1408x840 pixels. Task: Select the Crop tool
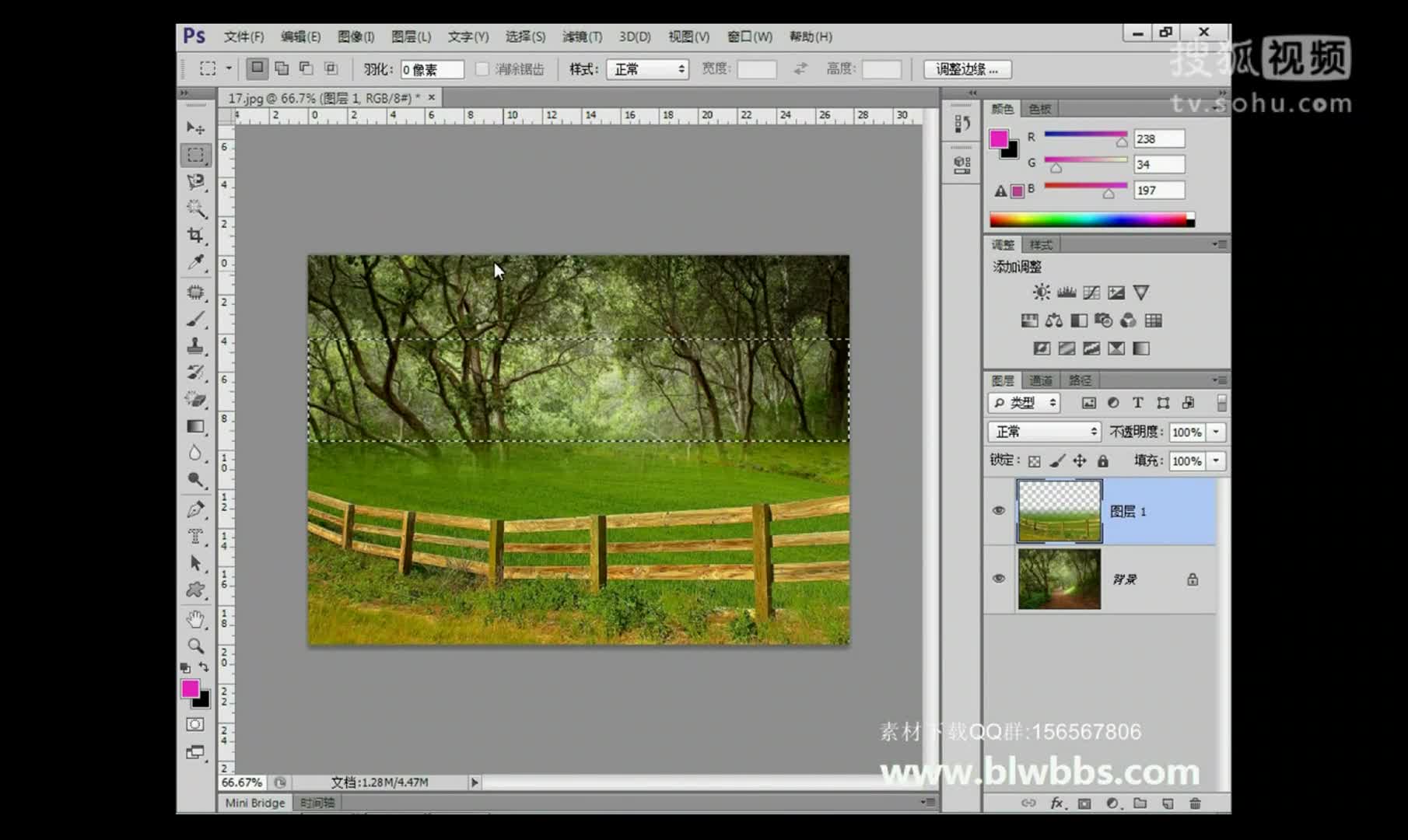[x=195, y=235]
